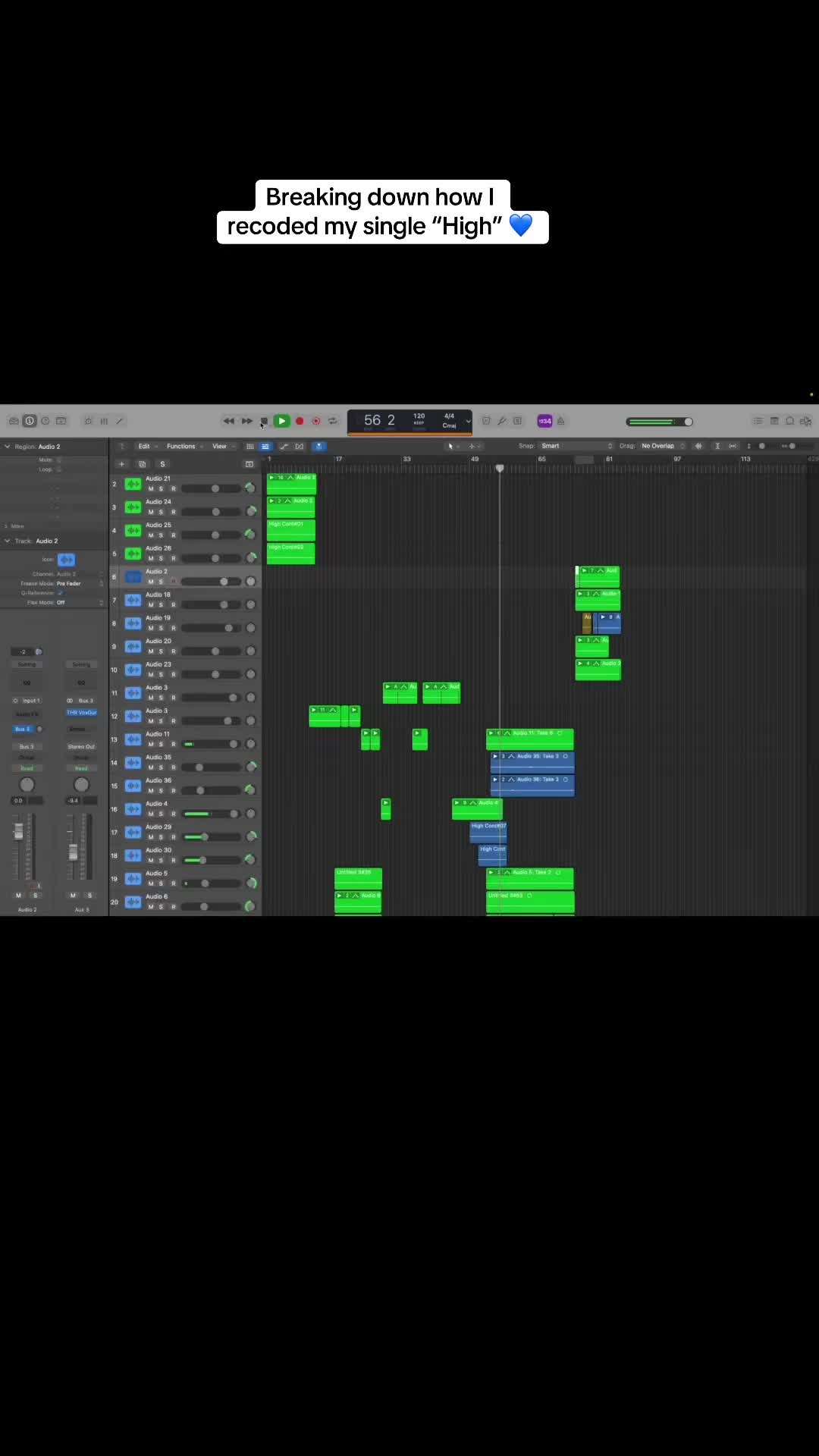
Task: Click the Stop transport button
Action: coord(264,421)
